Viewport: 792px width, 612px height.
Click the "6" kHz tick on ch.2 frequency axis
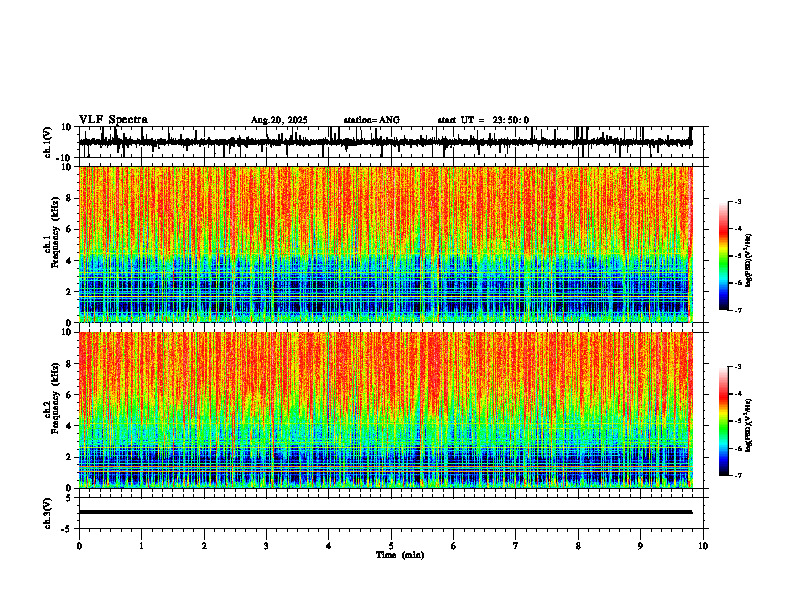69,395
